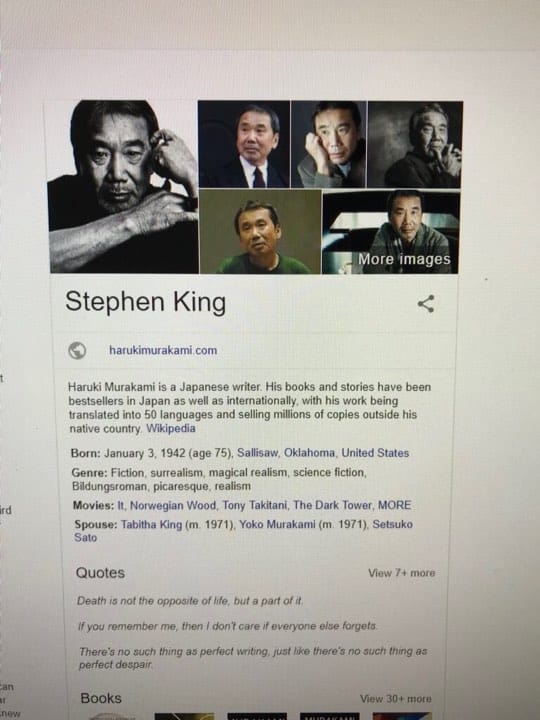
Task: Expand quotes with View 7+ more
Action: [x=401, y=573]
